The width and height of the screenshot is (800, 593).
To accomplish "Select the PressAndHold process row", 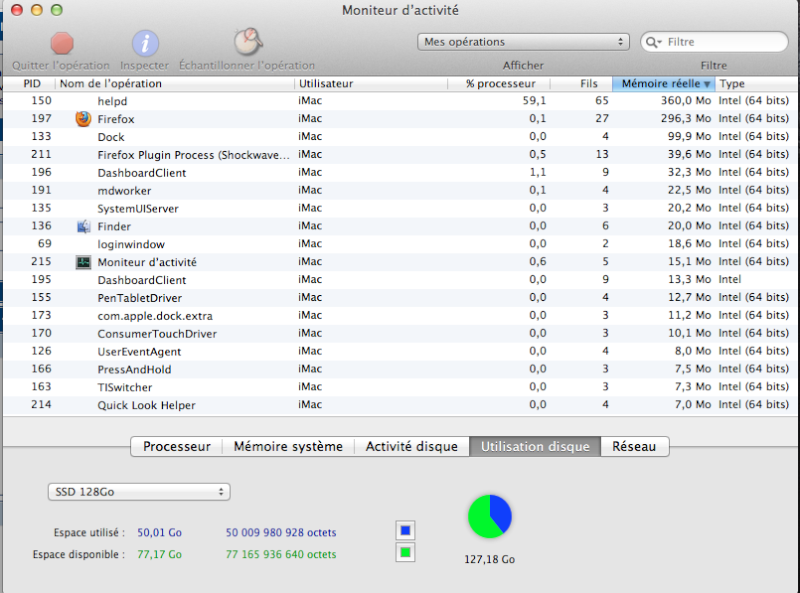I will pos(401,369).
